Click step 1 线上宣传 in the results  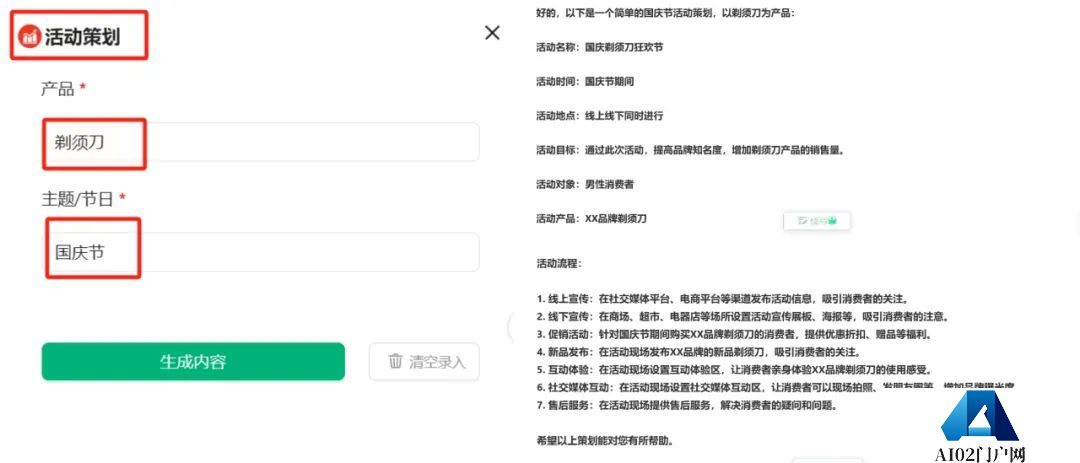(723, 299)
